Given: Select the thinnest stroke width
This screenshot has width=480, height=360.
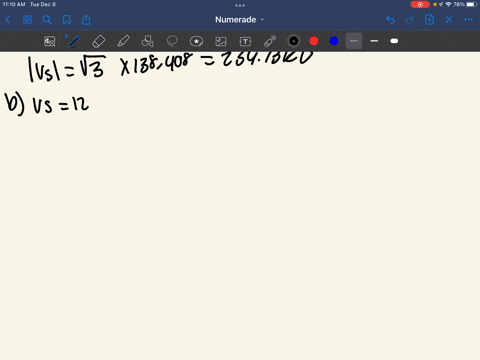Looking at the screenshot, I should click(x=354, y=41).
